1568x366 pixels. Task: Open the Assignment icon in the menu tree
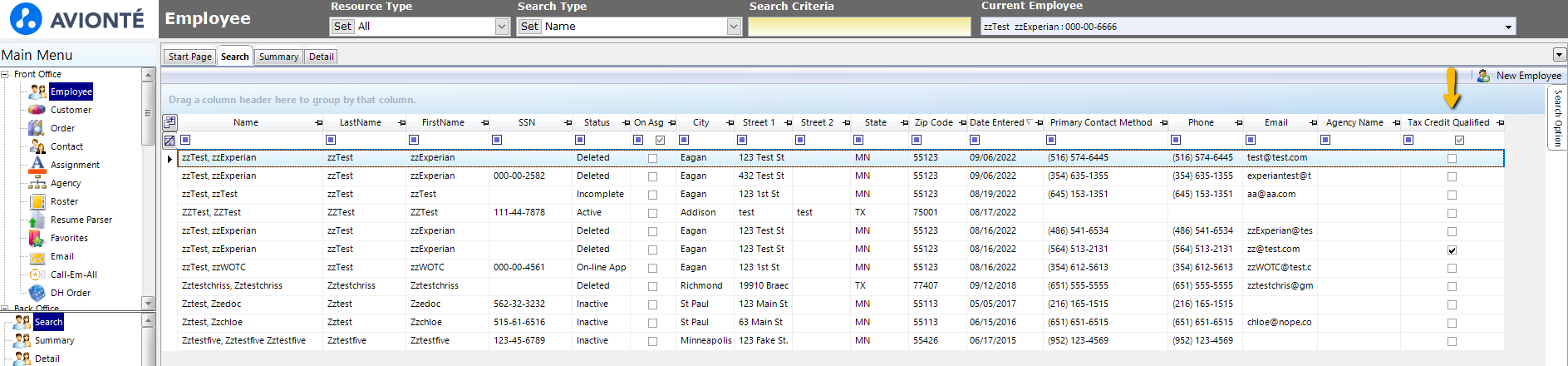[x=37, y=165]
